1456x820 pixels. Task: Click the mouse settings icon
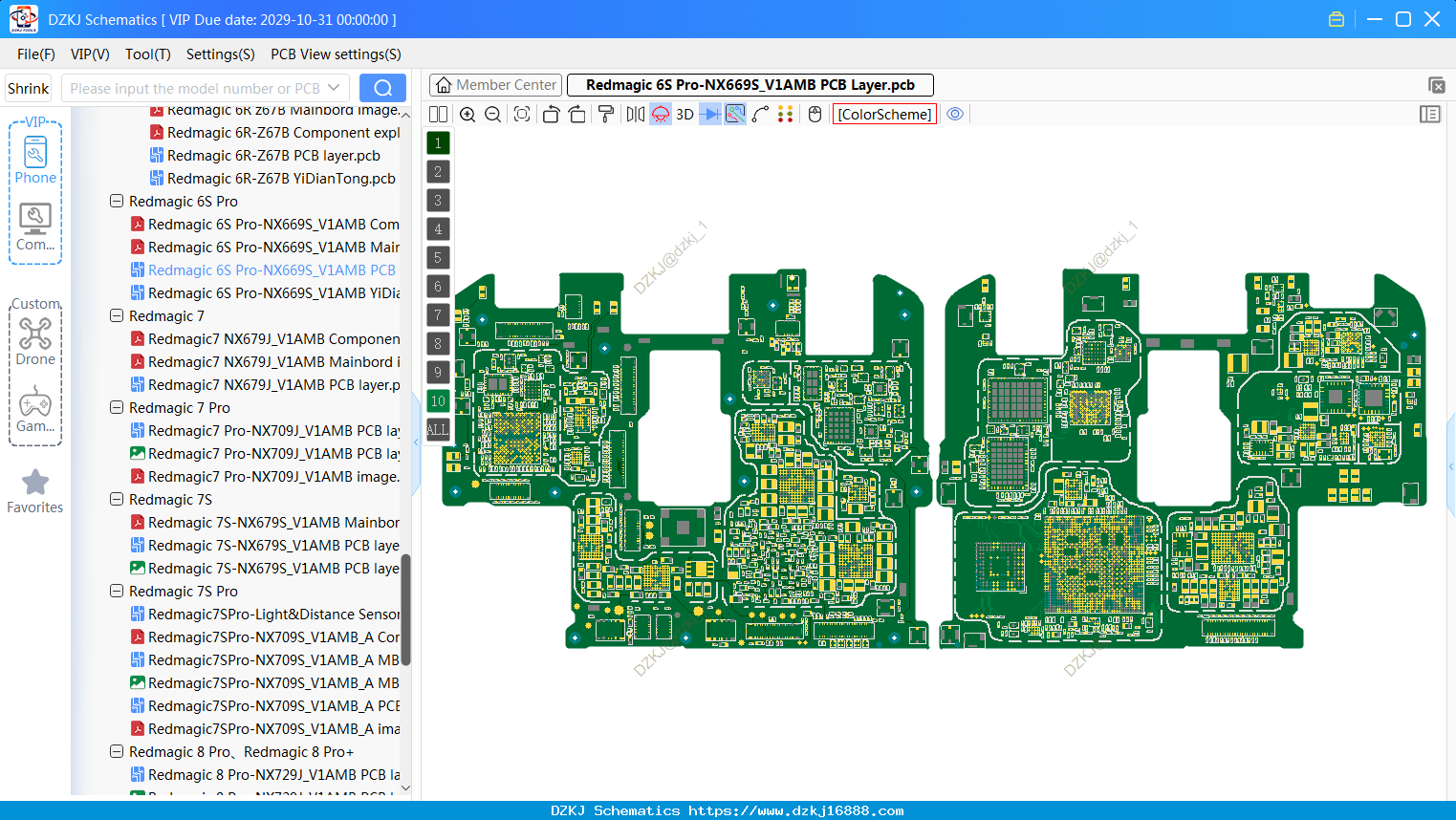click(x=815, y=115)
